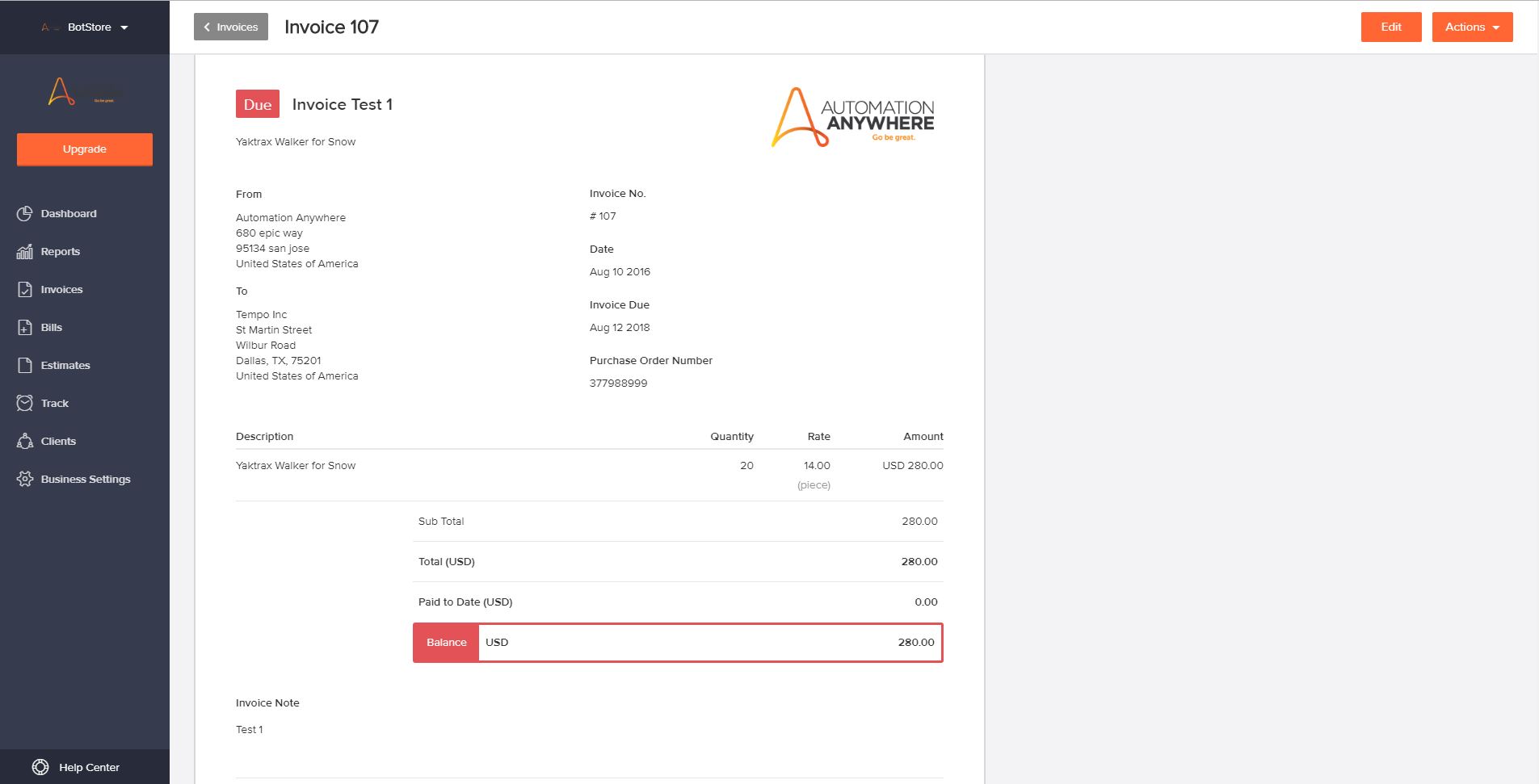Click the St Martin Street address line
Viewport: 1539px width, 784px height.
click(x=274, y=330)
